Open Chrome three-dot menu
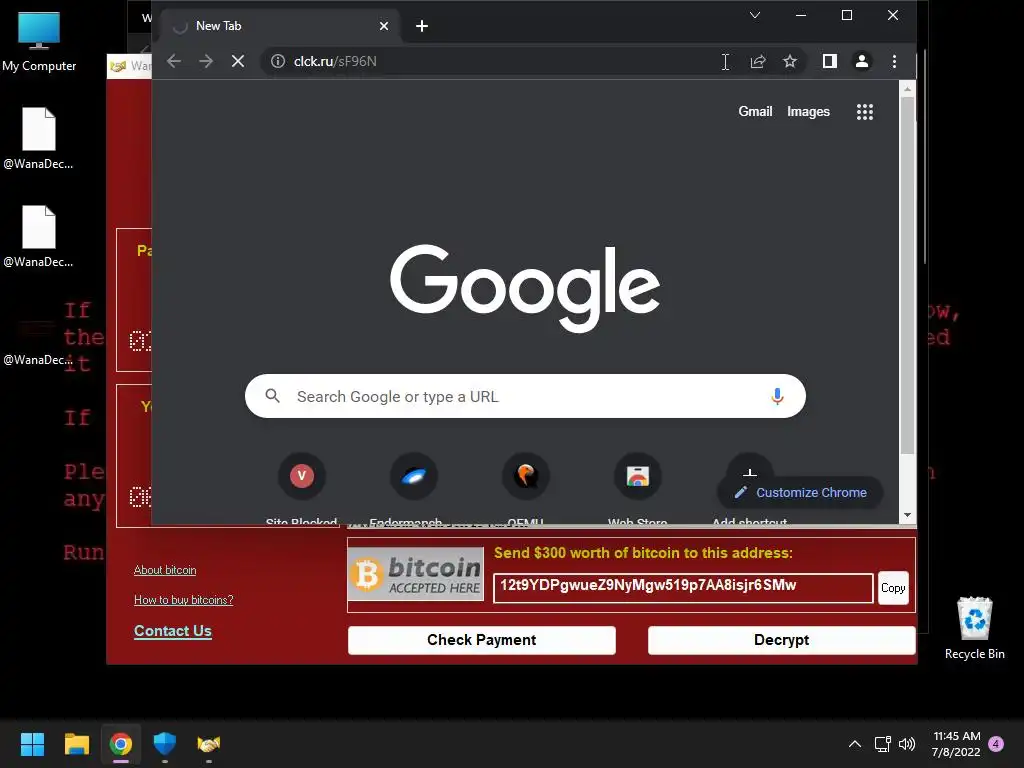Screen dimensions: 1024x768 (x=894, y=61)
